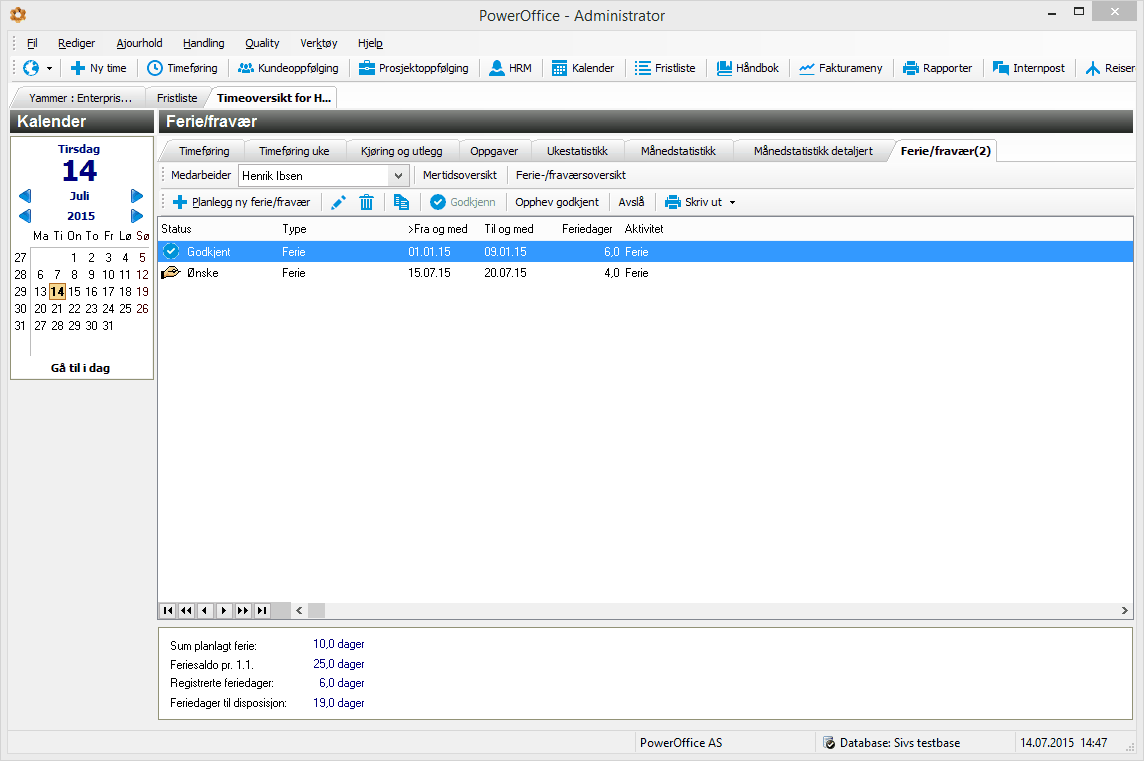
Task: Open Kalender from the main toolbar
Action: pos(583,68)
